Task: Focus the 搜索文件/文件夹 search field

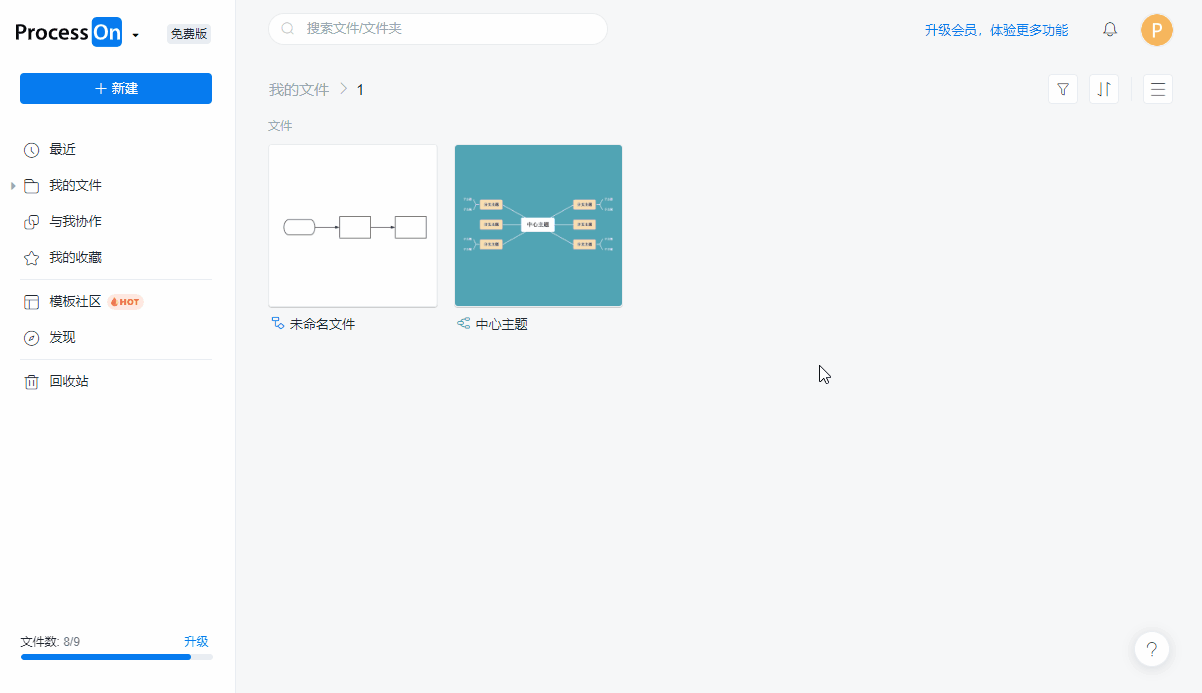Action: (x=438, y=29)
